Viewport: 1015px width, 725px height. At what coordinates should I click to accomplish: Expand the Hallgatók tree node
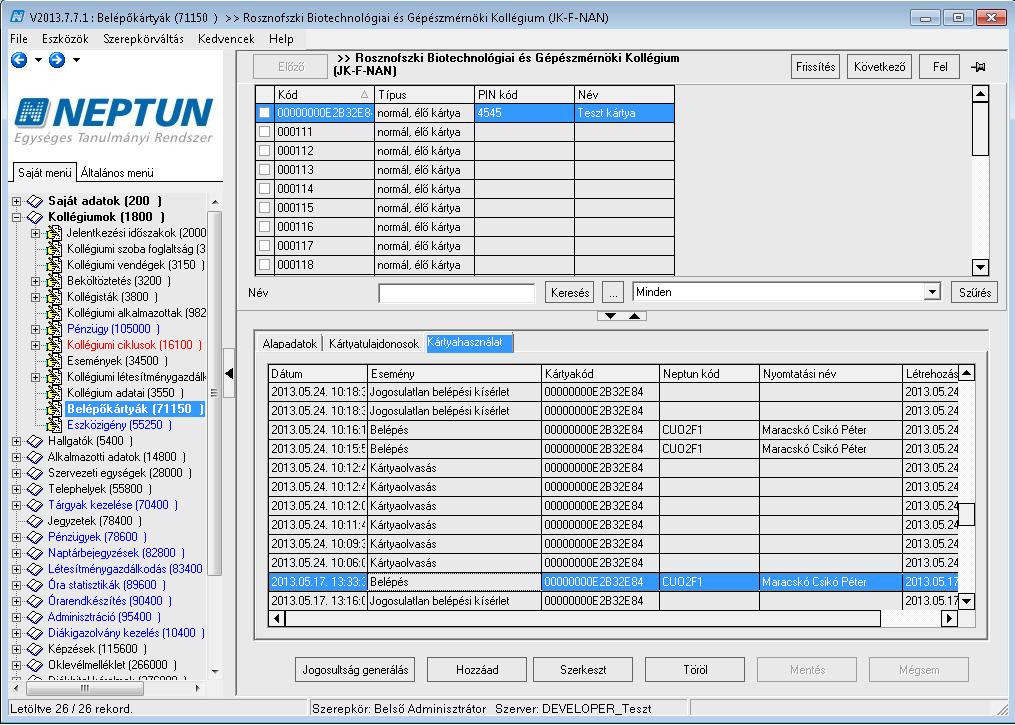click(17, 441)
